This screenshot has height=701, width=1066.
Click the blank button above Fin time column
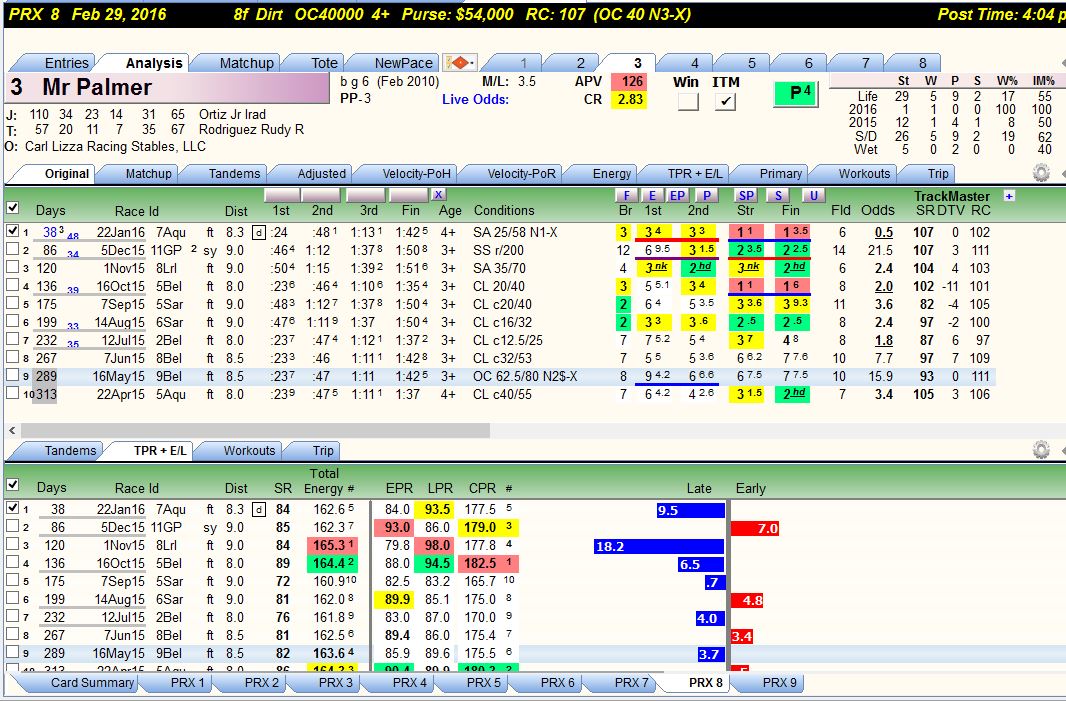pyautogui.click(x=409, y=196)
